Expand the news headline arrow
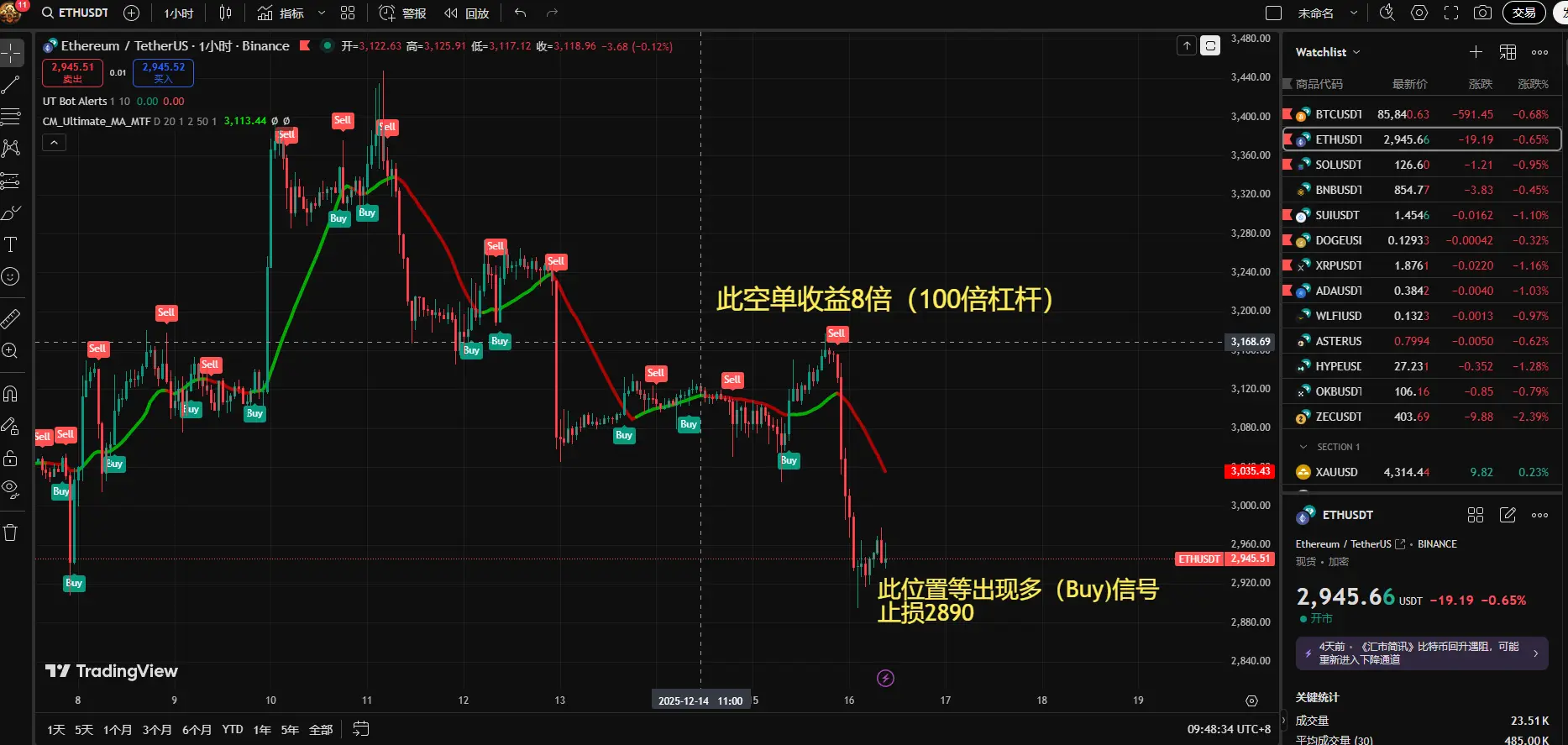Screen dimensions: 1568x745 (1536, 653)
